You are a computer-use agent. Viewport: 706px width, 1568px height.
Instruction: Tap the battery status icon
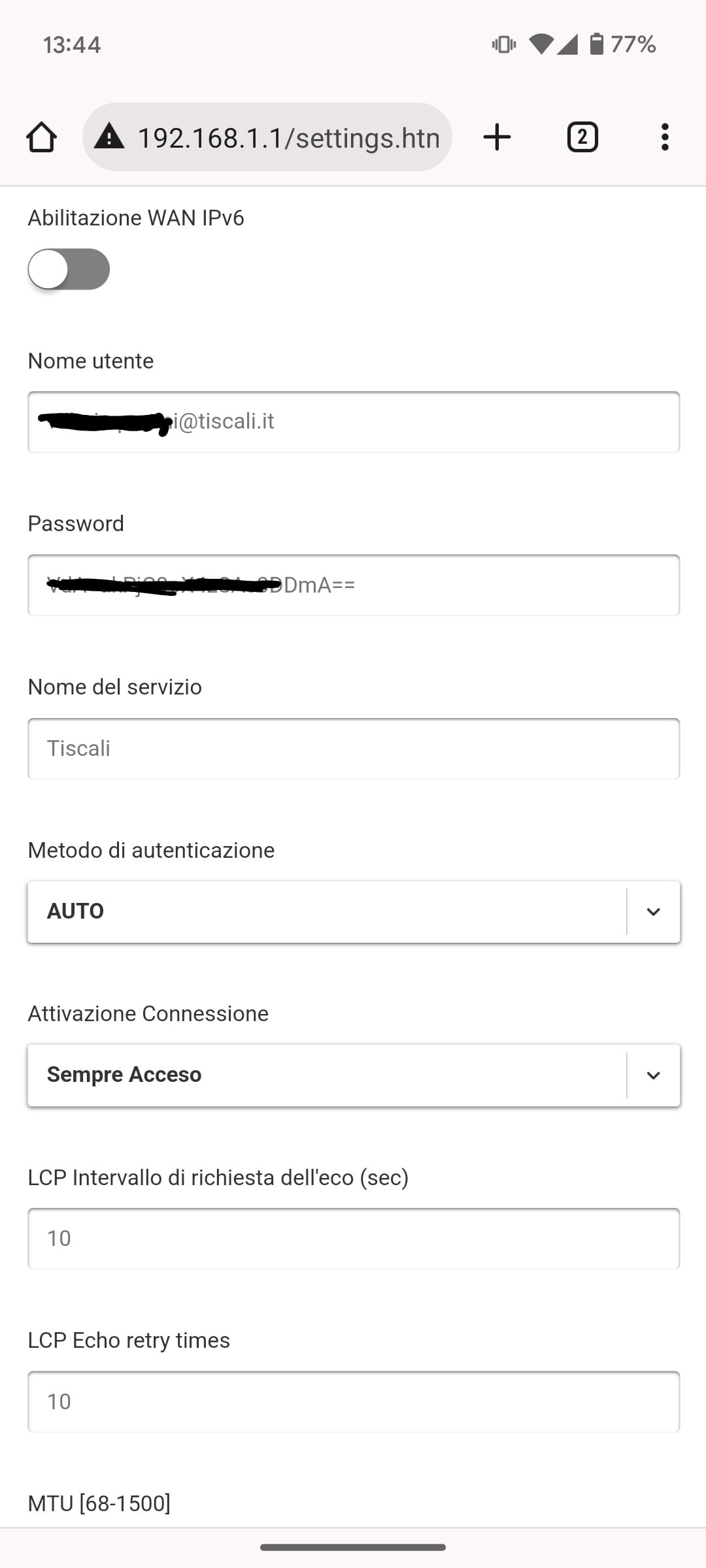point(596,44)
